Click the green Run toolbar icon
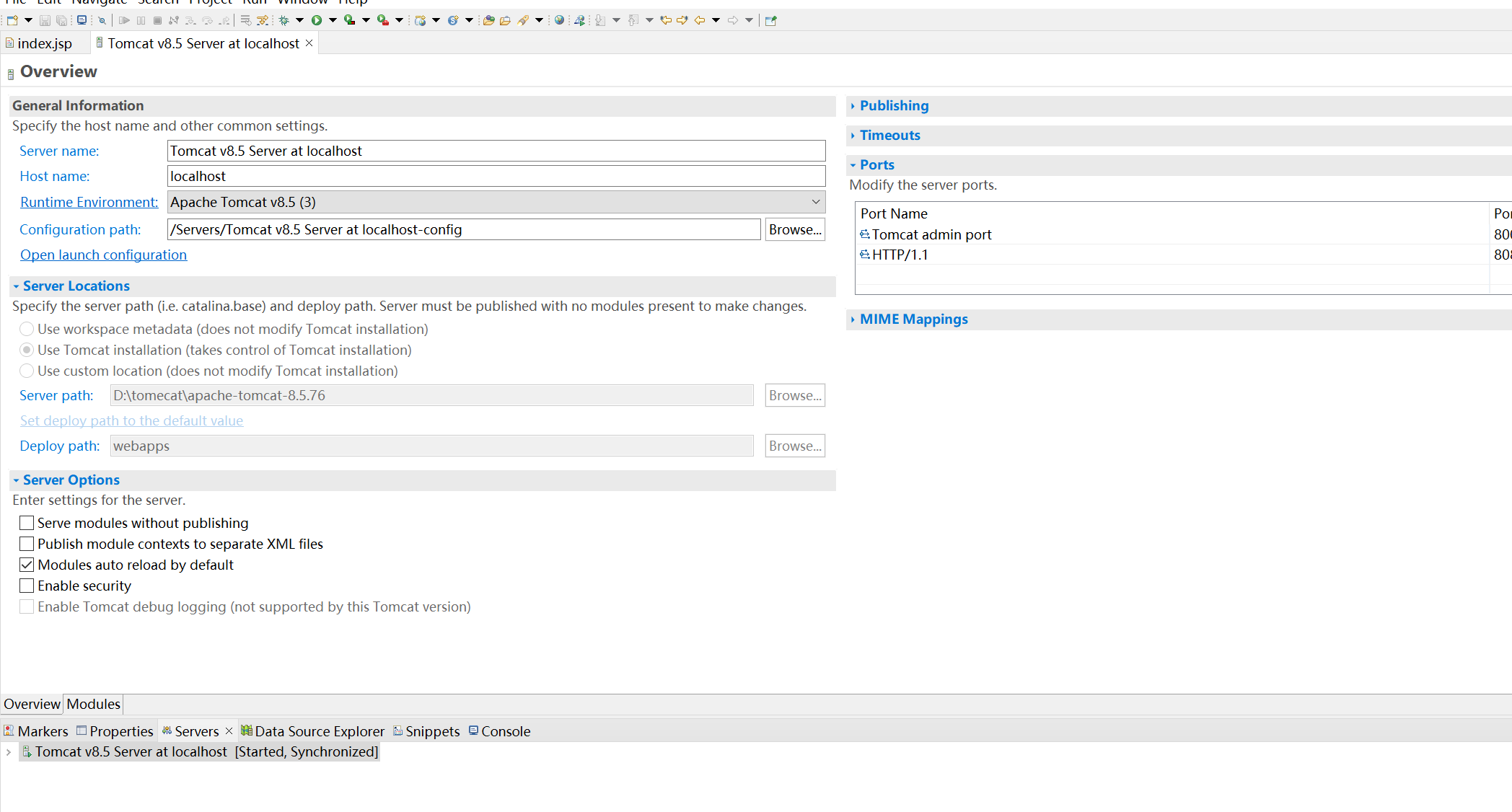The image size is (1512, 812). coord(316,20)
